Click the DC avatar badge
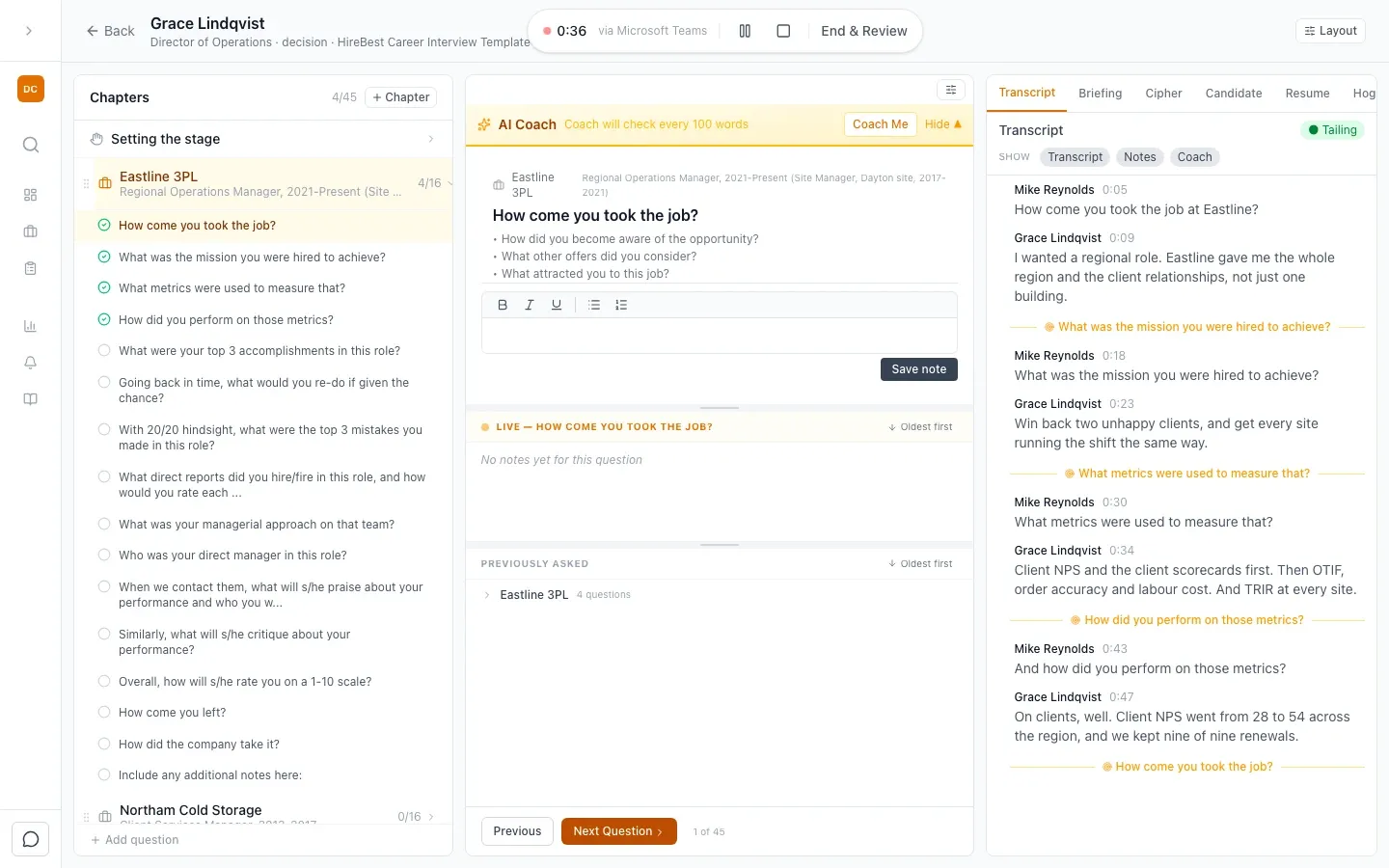Screen dimensions: 1389x868 click(x=31, y=89)
